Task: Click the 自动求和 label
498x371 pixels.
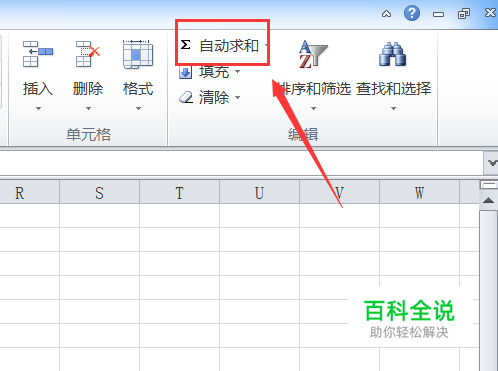Action: [x=229, y=45]
